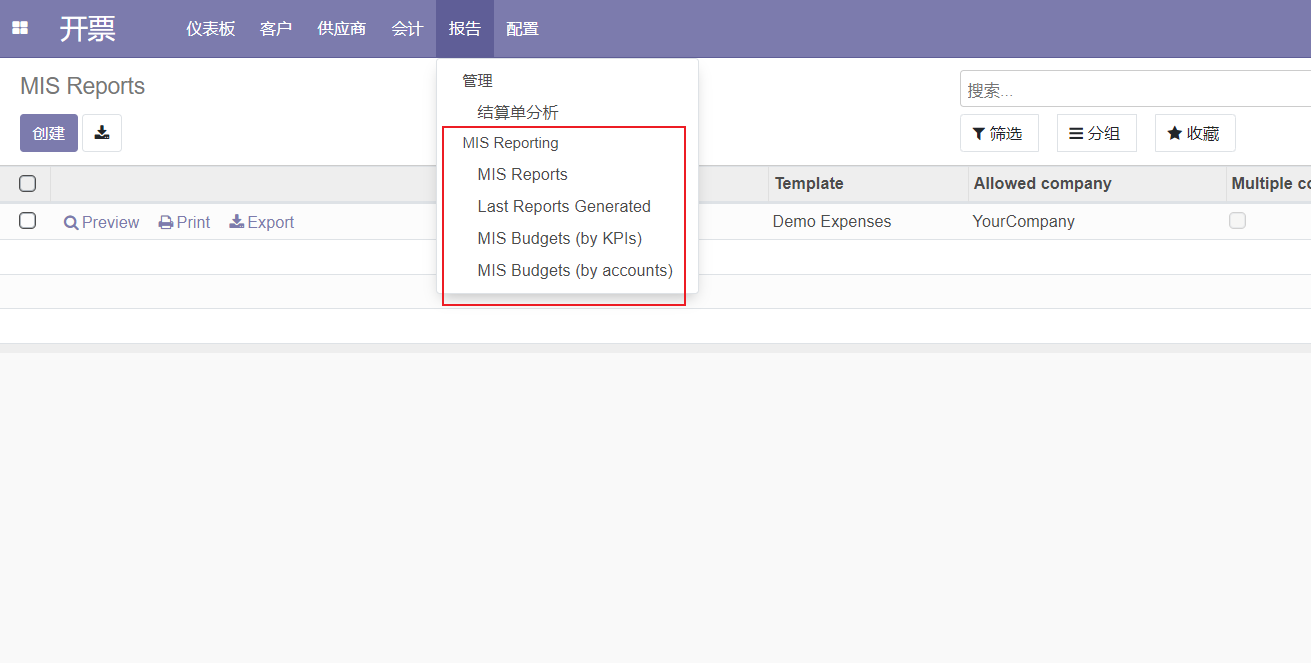Select MIS Reports from the menu
The height and width of the screenshot is (663, 1311).
pos(522,175)
